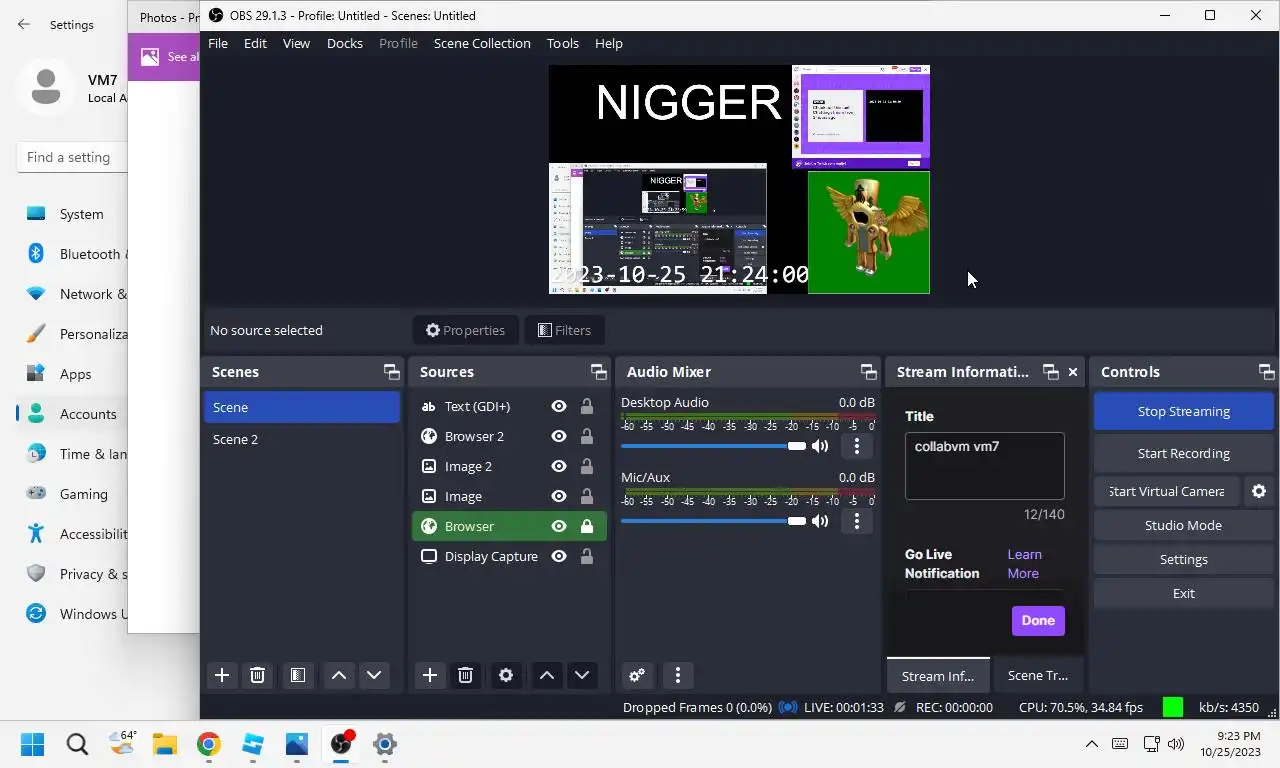Viewport: 1280px width, 768px height.
Task: Enable Studio Mode
Action: [x=1183, y=525]
